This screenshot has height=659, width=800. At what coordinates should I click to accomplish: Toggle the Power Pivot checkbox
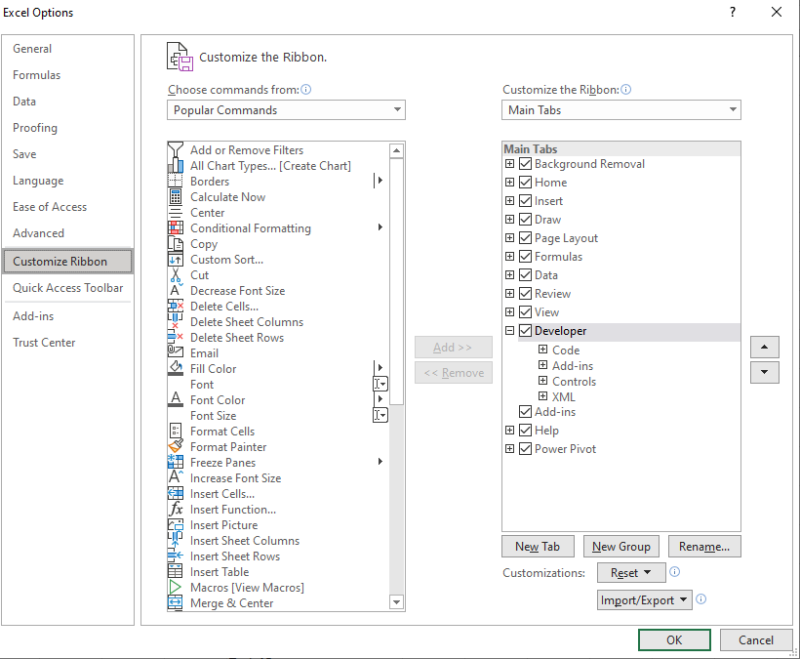[525, 448]
